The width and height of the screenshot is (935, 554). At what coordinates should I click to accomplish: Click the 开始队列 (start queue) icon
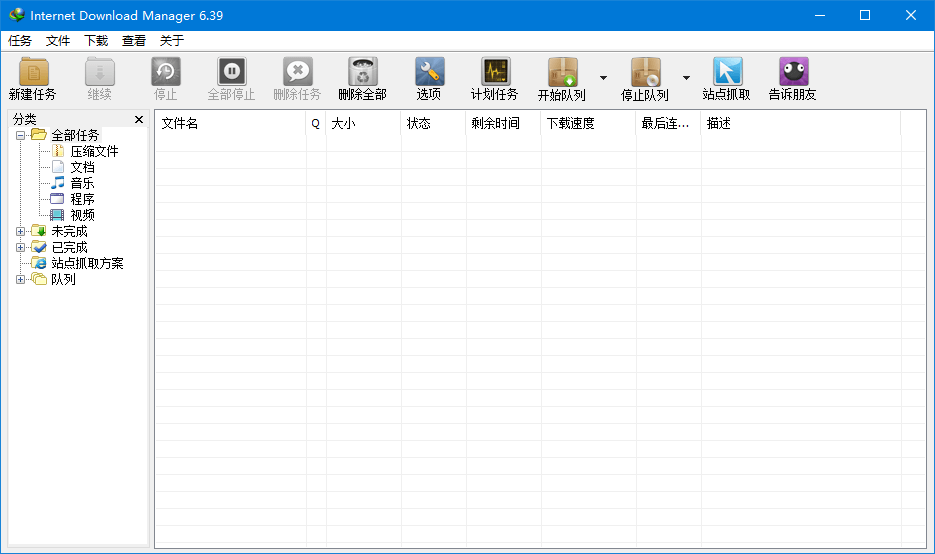[x=563, y=72]
